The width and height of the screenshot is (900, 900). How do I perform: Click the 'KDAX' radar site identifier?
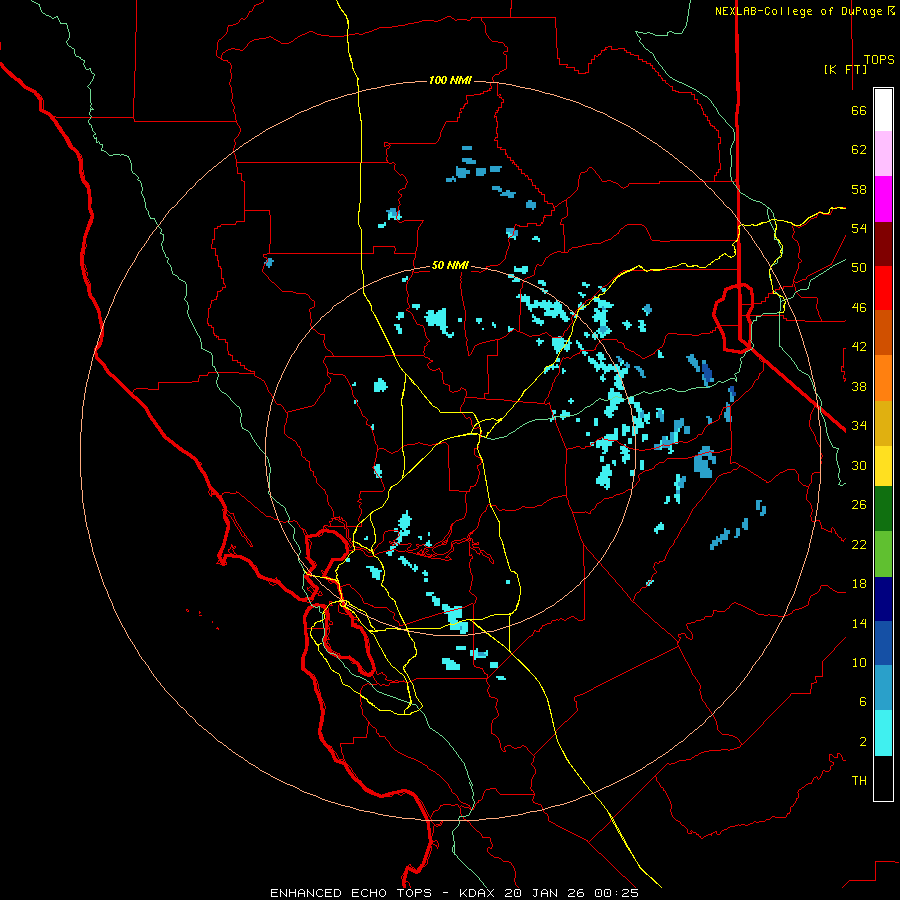(x=479, y=893)
